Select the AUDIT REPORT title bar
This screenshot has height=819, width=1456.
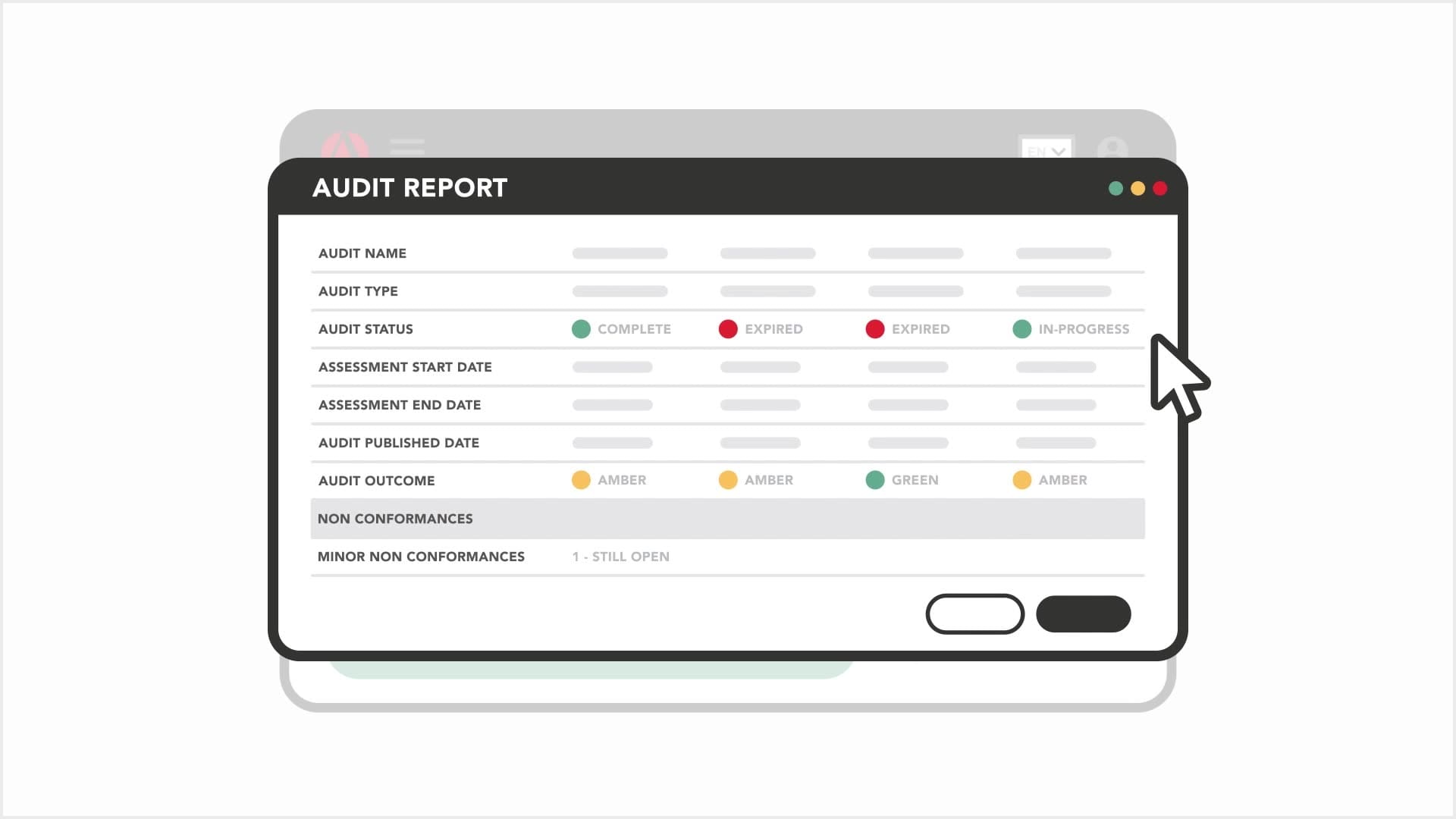pyautogui.click(x=409, y=187)
